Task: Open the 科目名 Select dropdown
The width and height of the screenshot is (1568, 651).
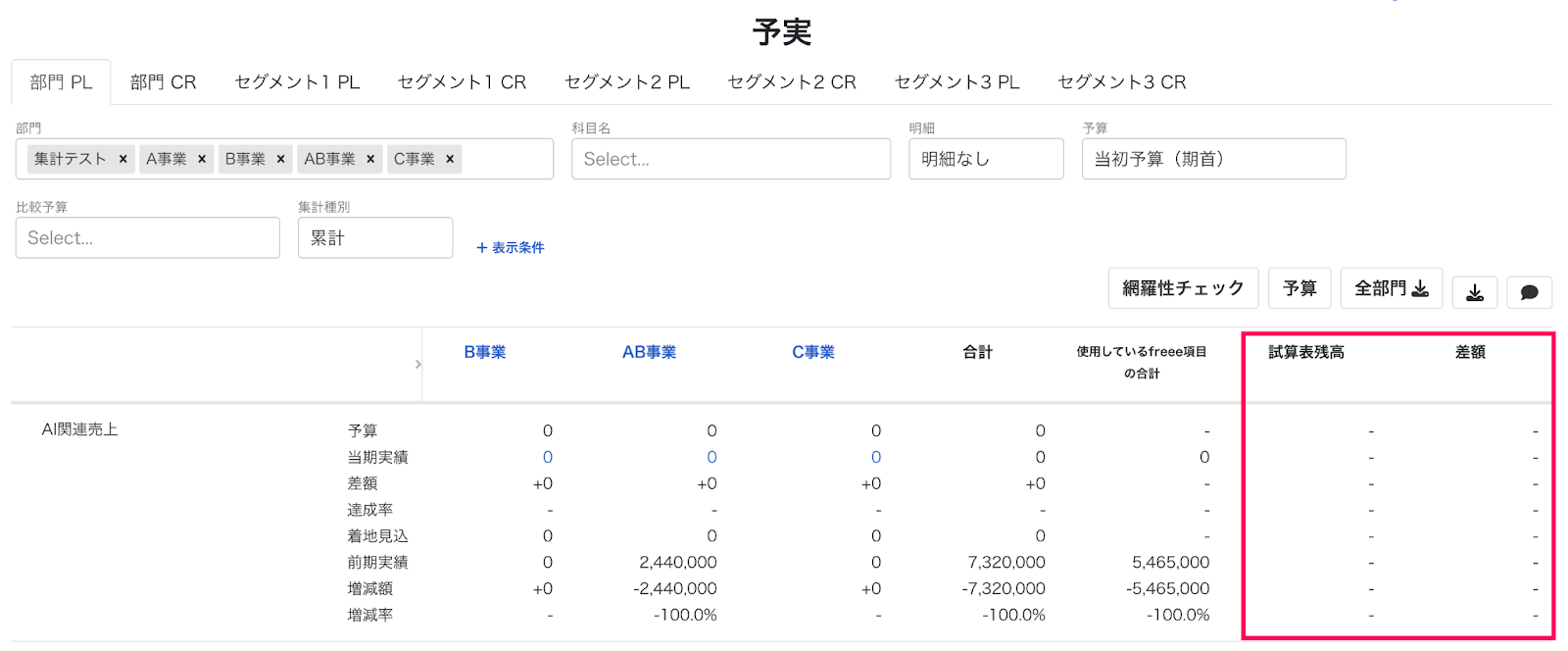Action: [731, 159]
